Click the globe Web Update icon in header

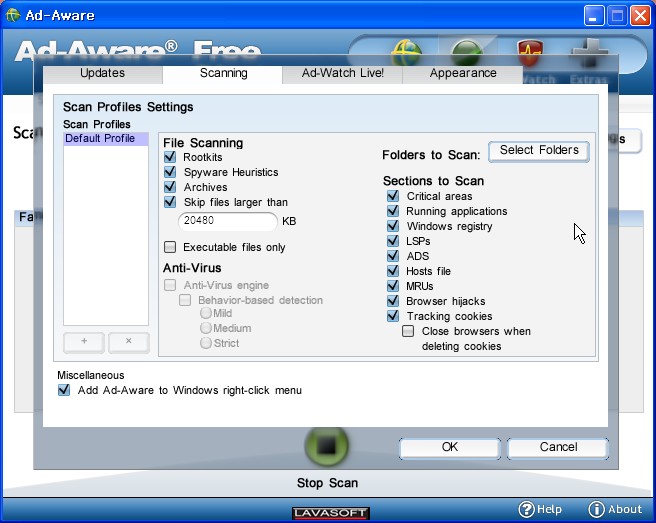pyautogui.click(x=406, y=52)
